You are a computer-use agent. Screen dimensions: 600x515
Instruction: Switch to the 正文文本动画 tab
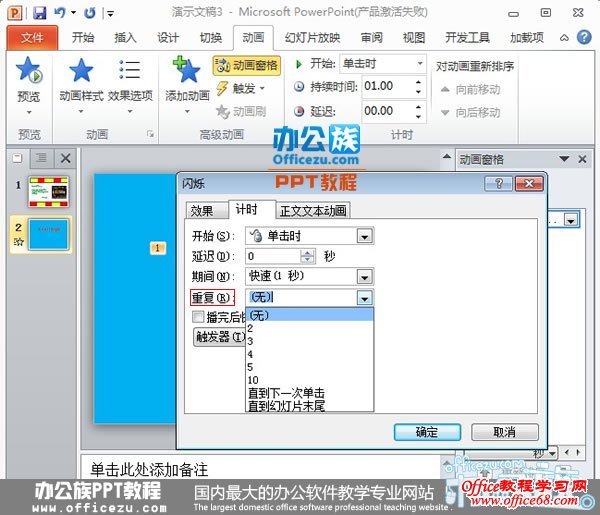coord(313,210)
